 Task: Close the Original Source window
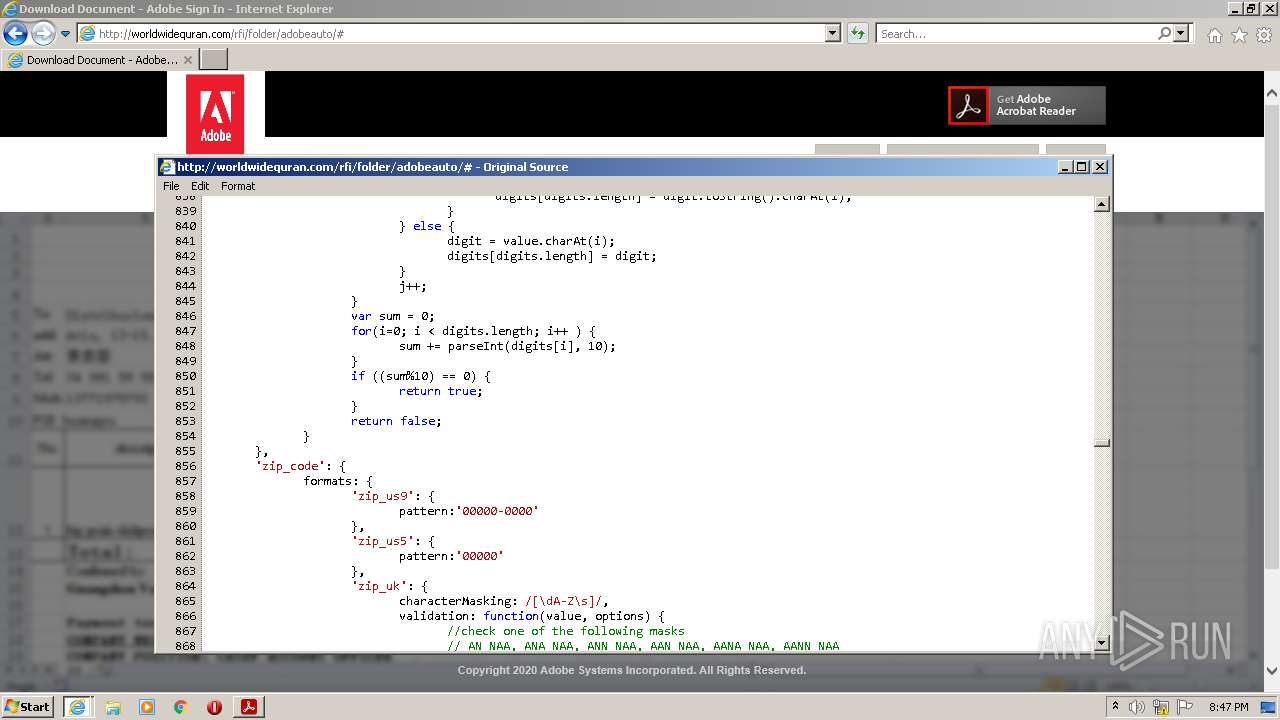pyautogui.click(x=1100, y=167)
